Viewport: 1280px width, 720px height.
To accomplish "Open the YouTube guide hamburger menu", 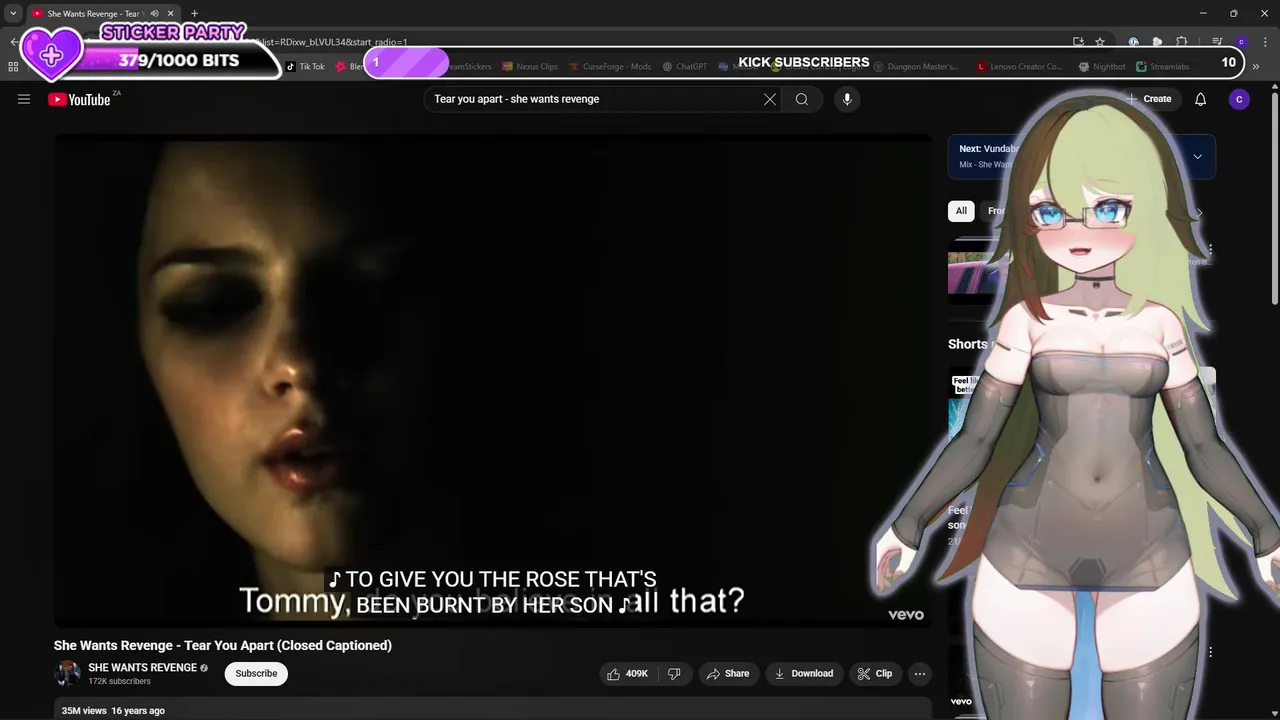I will (24, 99).
